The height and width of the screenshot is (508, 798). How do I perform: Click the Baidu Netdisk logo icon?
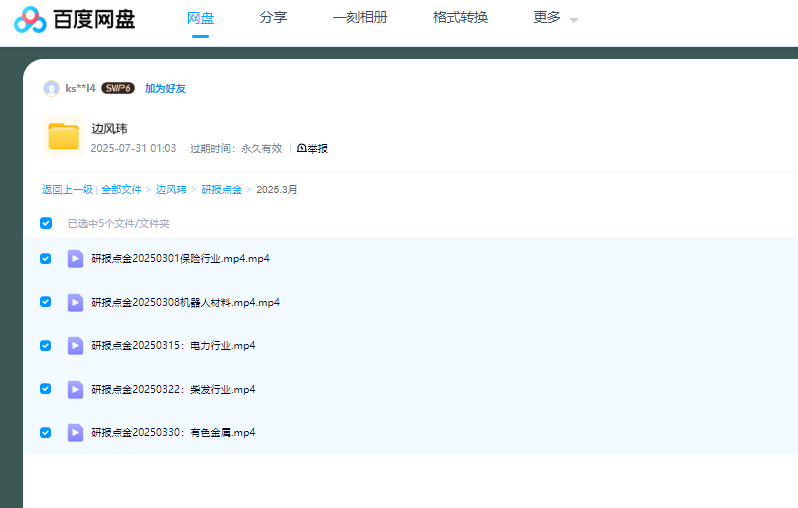30,19
